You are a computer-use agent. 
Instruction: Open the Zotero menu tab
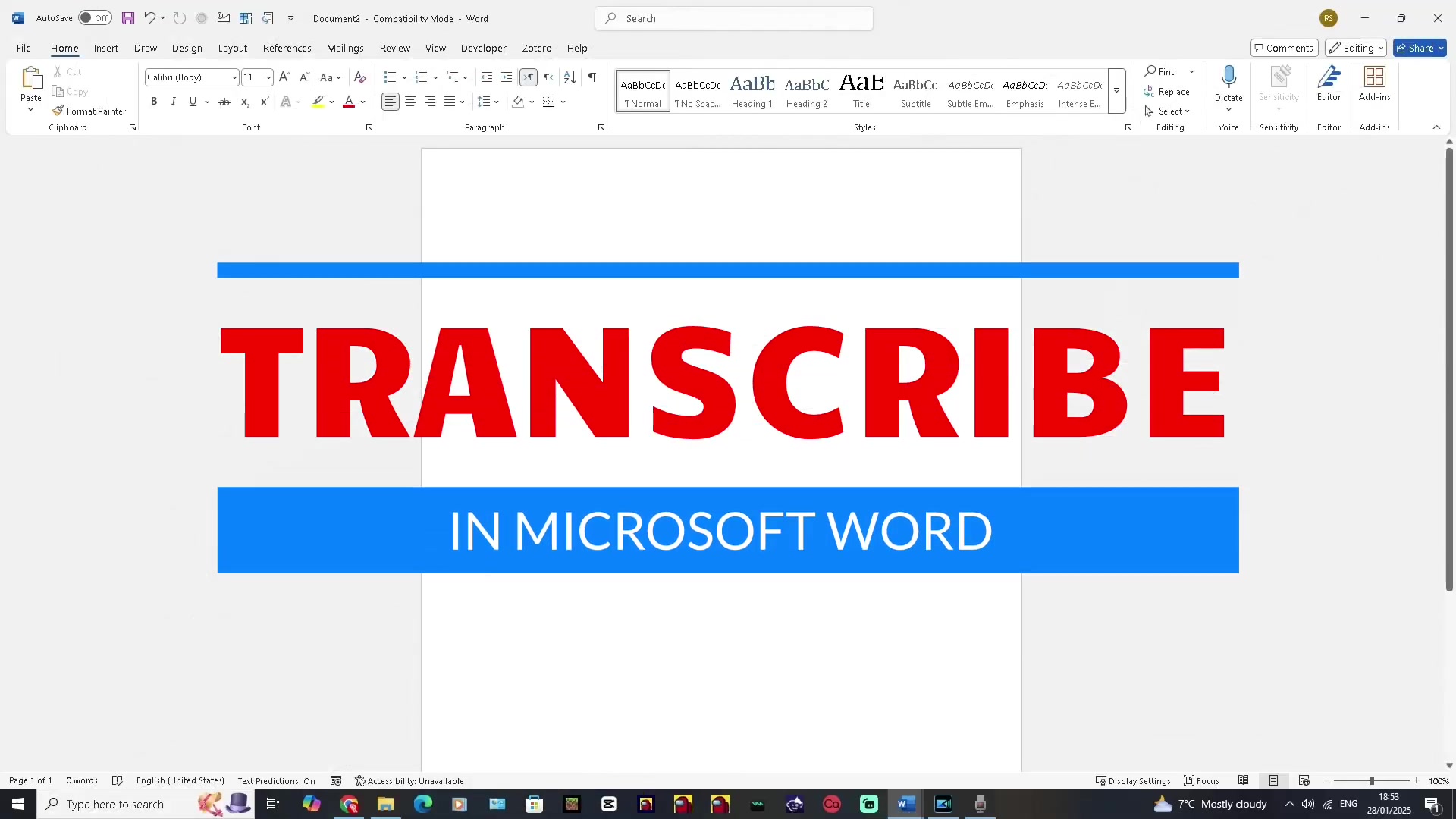pos(536,48)
